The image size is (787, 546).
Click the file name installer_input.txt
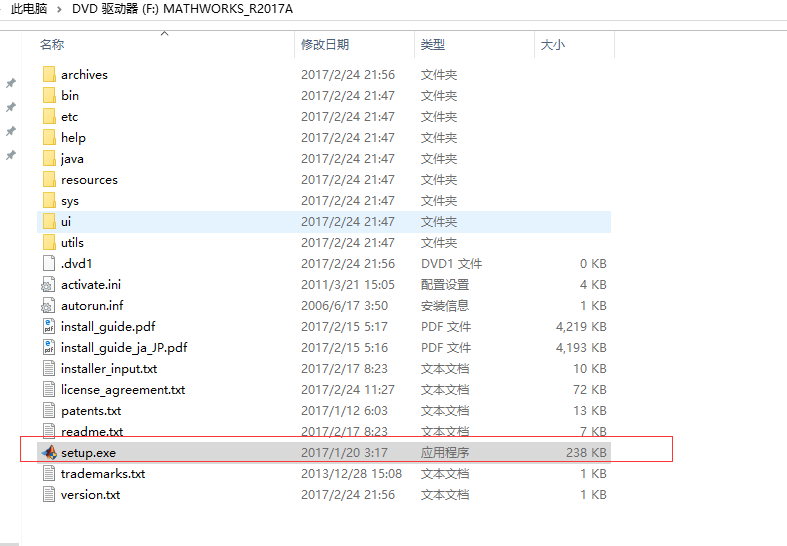[109, 369]
